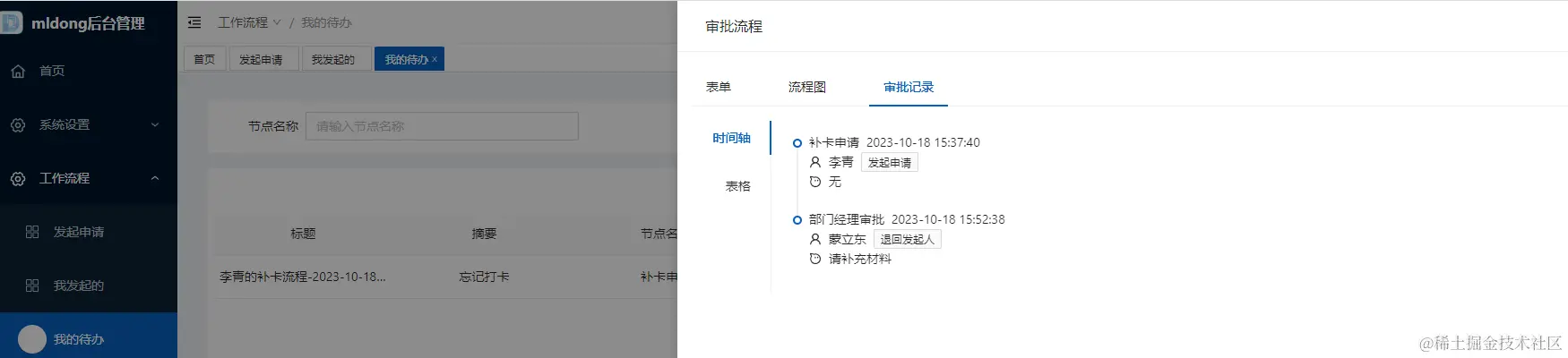This screenshot has width=1568, height=358.
Task: Click the 我的待办 breadcrumb text
Action: pyautogui.click(x=326, y=22)
